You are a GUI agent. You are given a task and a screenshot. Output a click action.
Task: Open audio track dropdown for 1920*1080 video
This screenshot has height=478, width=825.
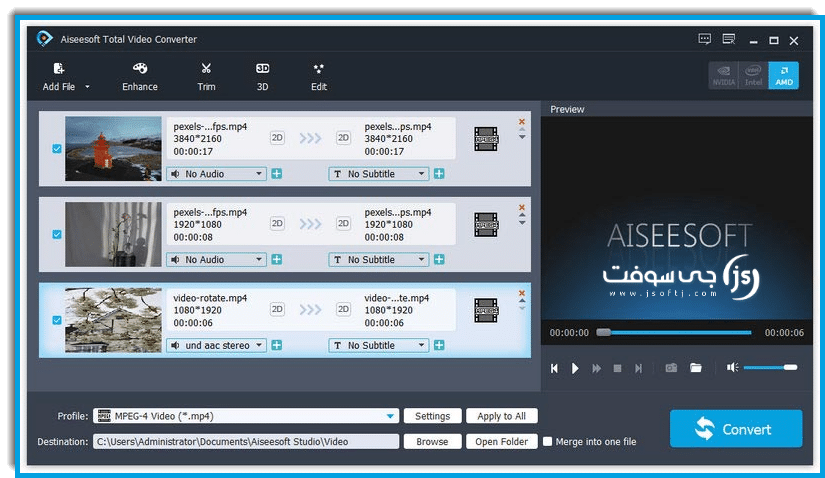[x=216, y=260]
